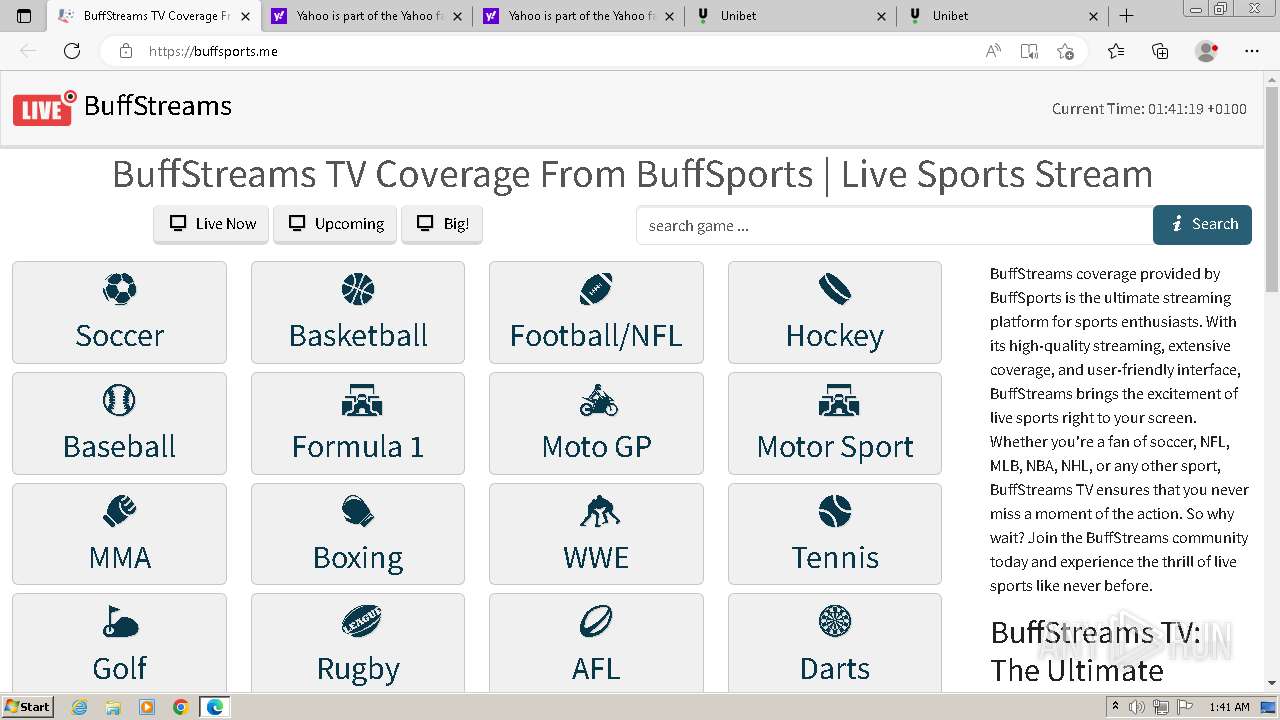Launch Chrome from taskbar
Screen dimensions: 1280x720
click(x=180, y=707)
